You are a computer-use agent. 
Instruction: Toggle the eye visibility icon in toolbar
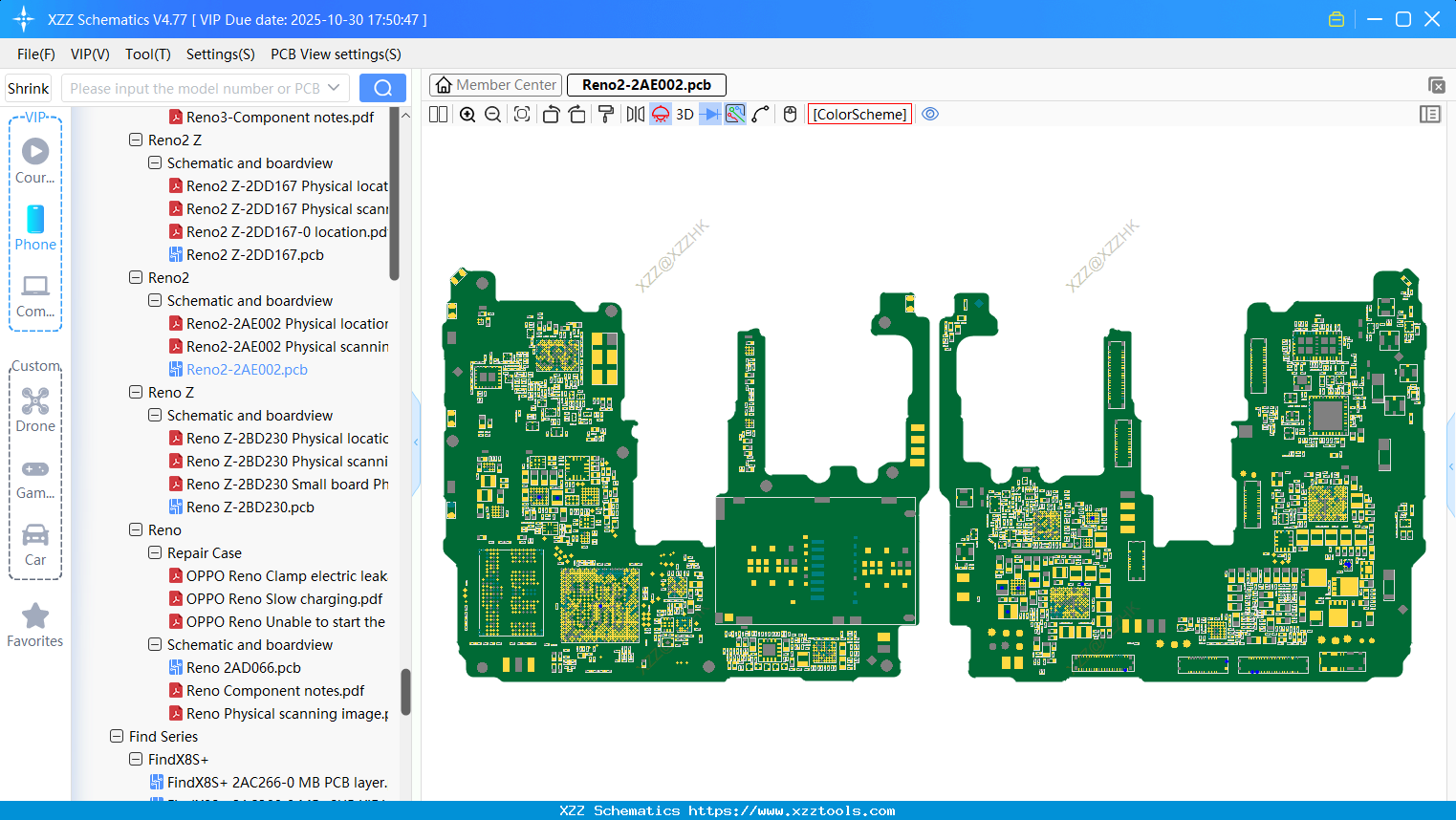(930, 115)
